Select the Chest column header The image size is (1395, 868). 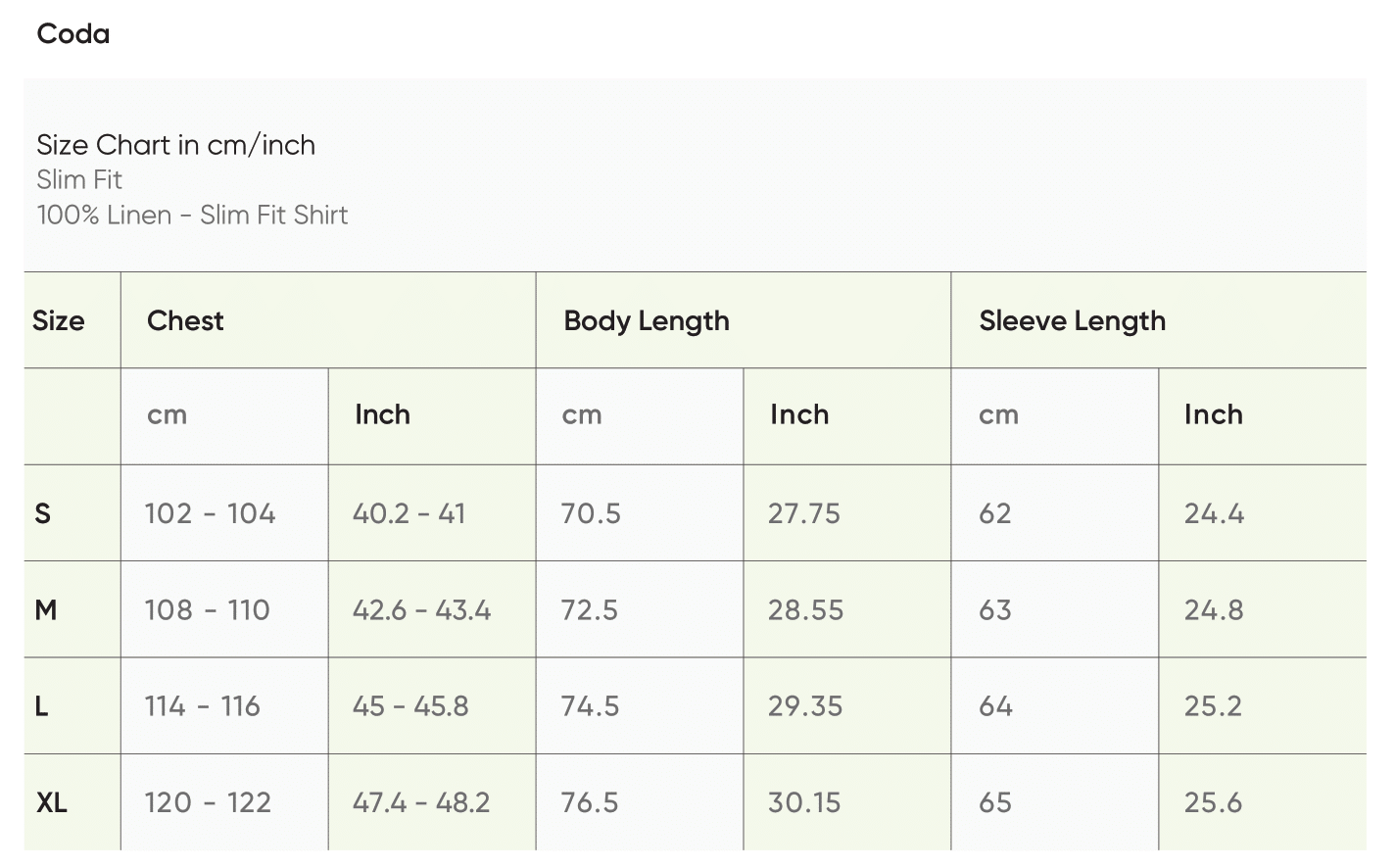185,320
